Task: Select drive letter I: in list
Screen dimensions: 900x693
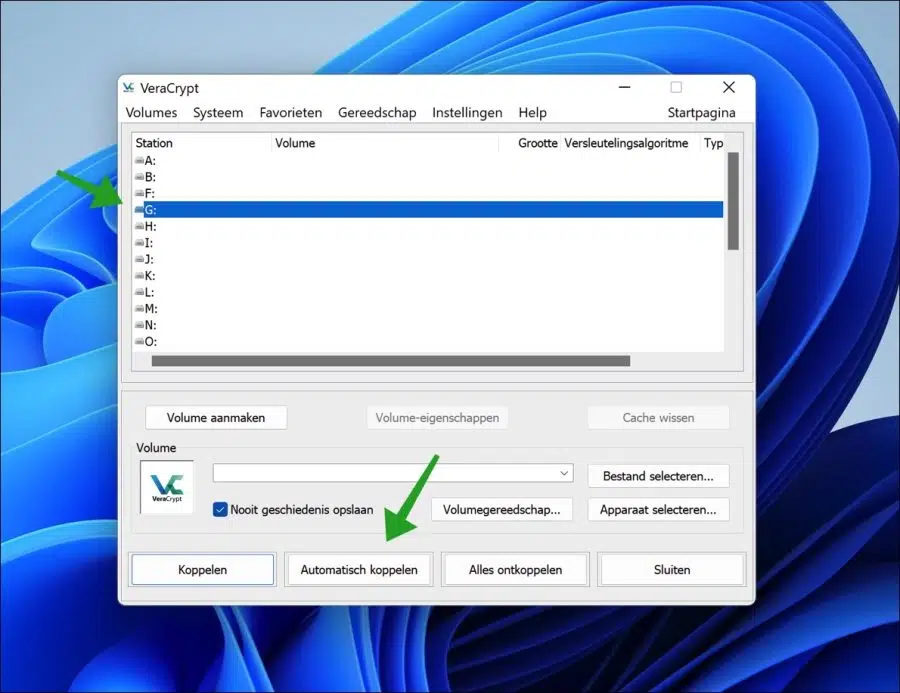Action: coord(149,243)
